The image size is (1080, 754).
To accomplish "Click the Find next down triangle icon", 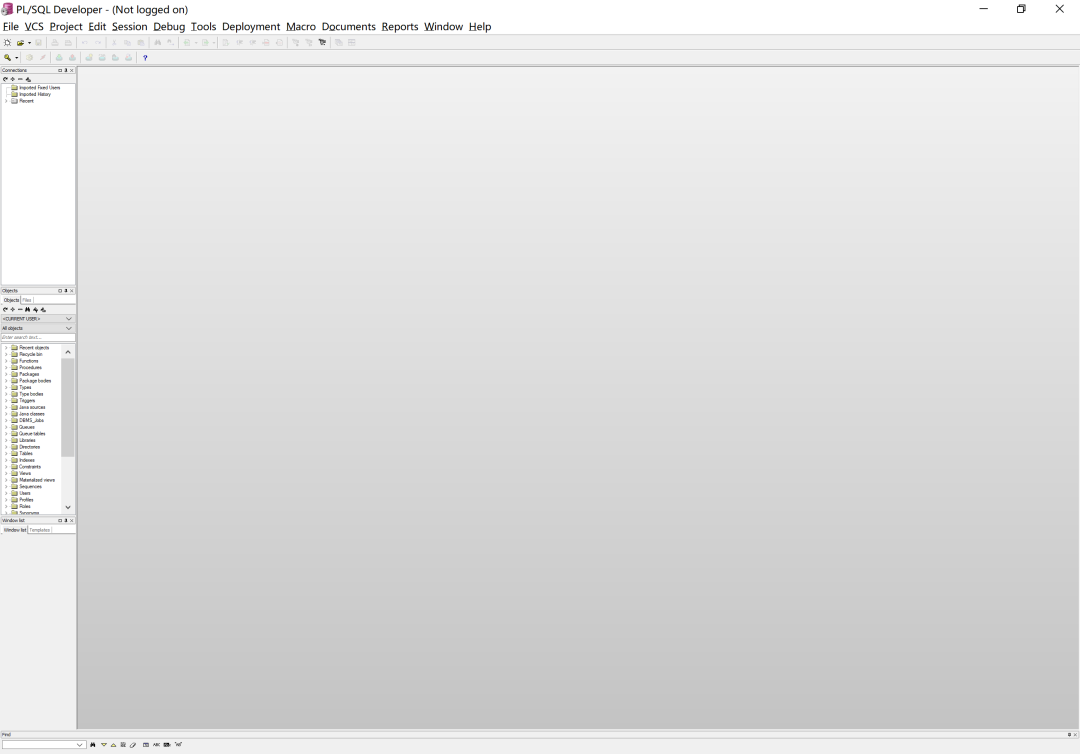I will [x=104, y=744].
